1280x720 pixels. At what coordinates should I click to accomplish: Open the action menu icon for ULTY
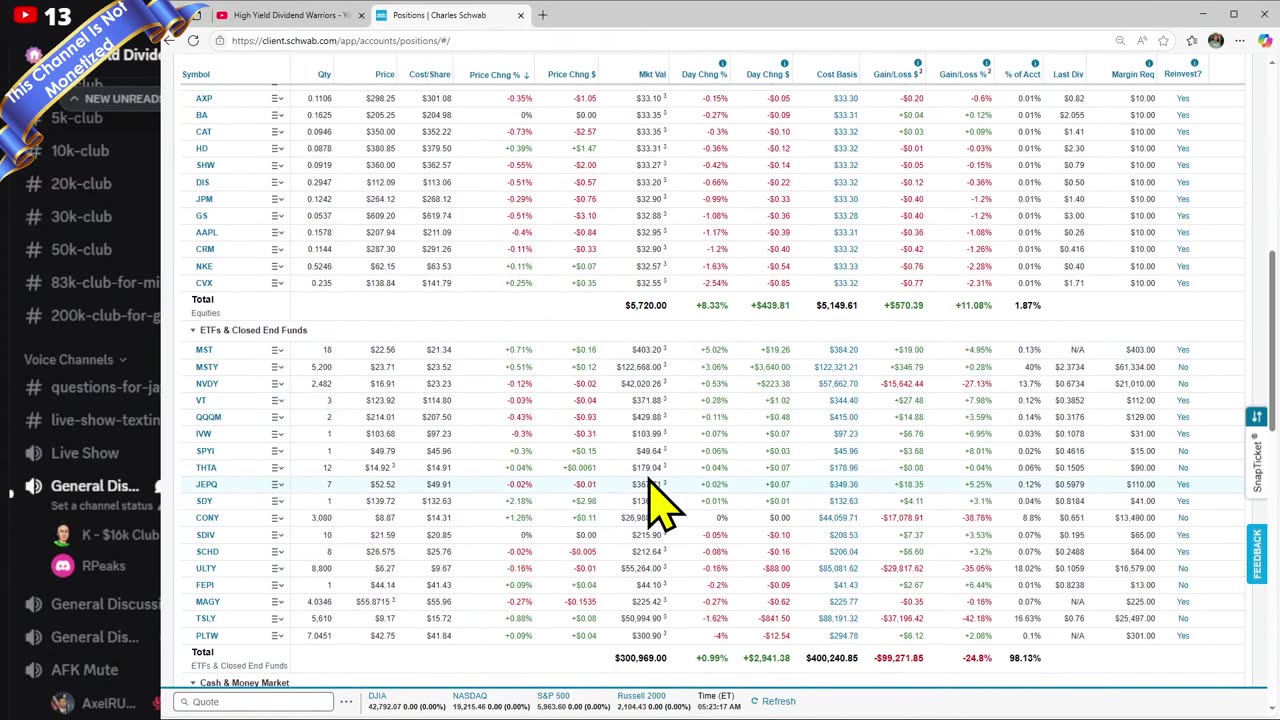click(277, 568)
